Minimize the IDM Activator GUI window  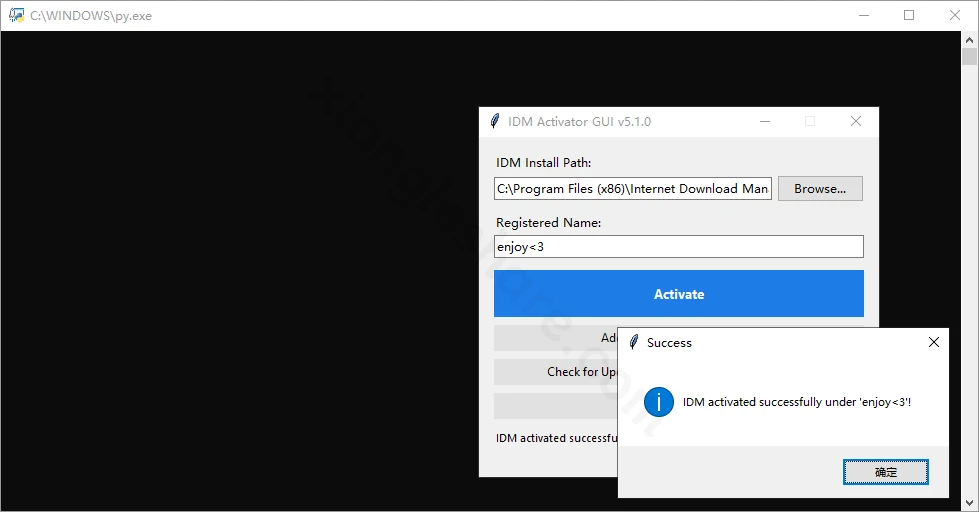click(765, 121)
